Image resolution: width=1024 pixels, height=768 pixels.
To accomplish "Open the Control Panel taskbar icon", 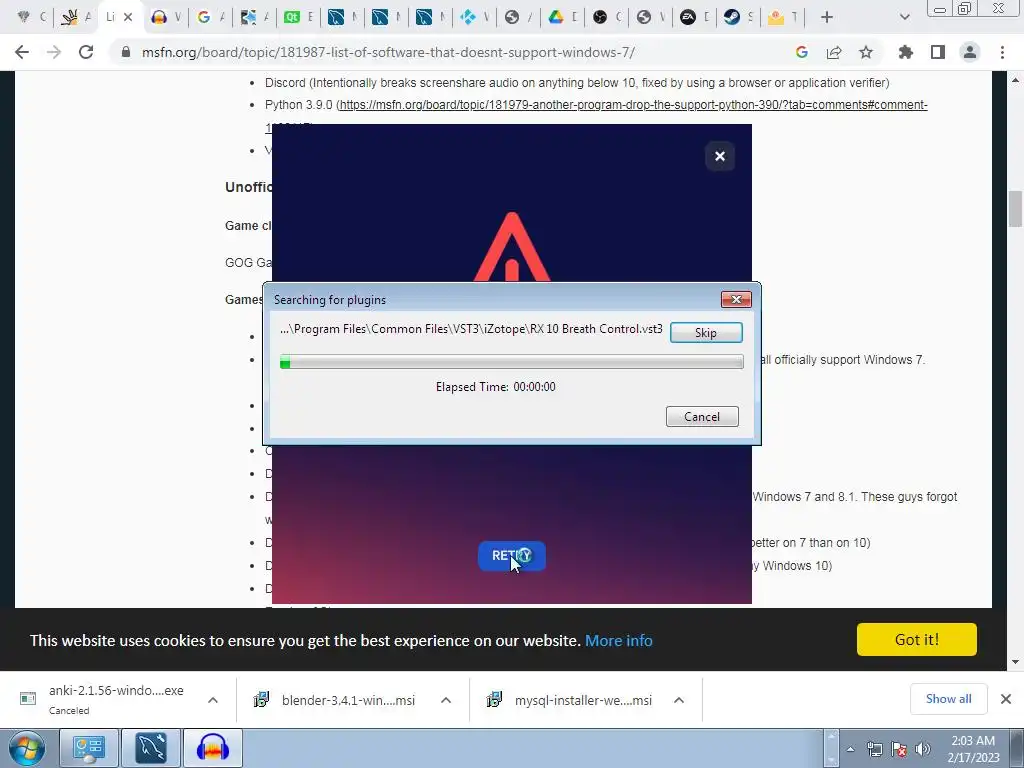I will click(x=89, y=748).
